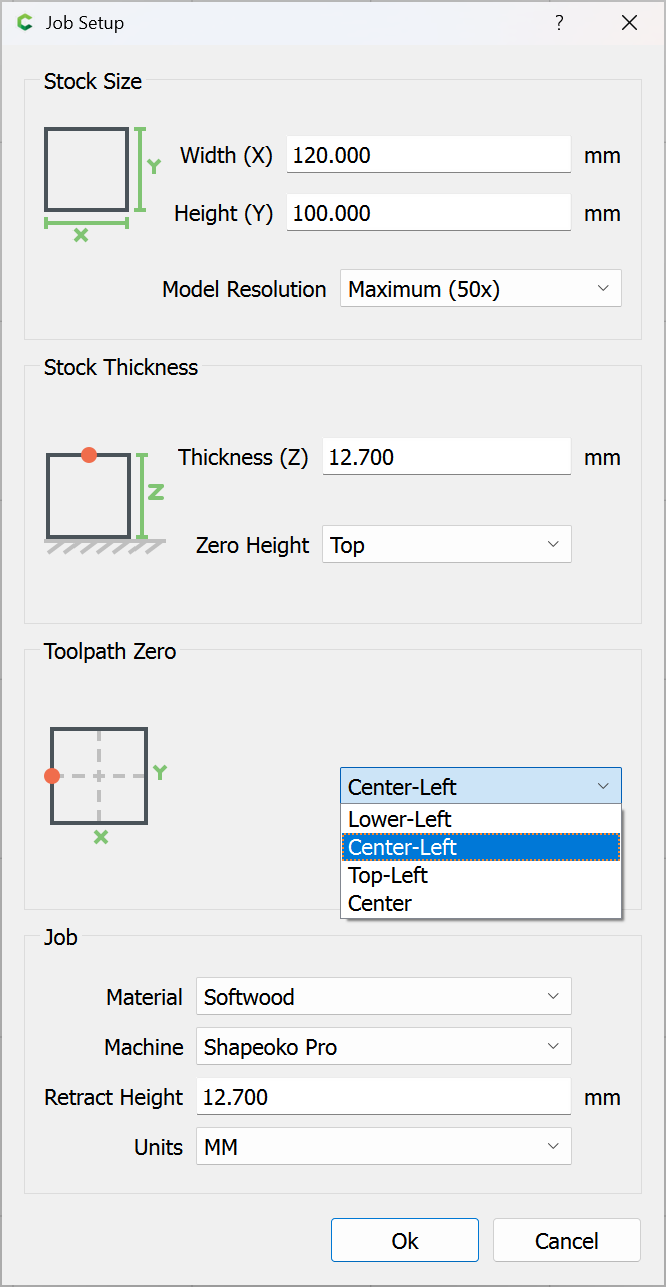666x1287 pixels.
Task: Close the Job Setup dialog
Action: tap(629, 23)
